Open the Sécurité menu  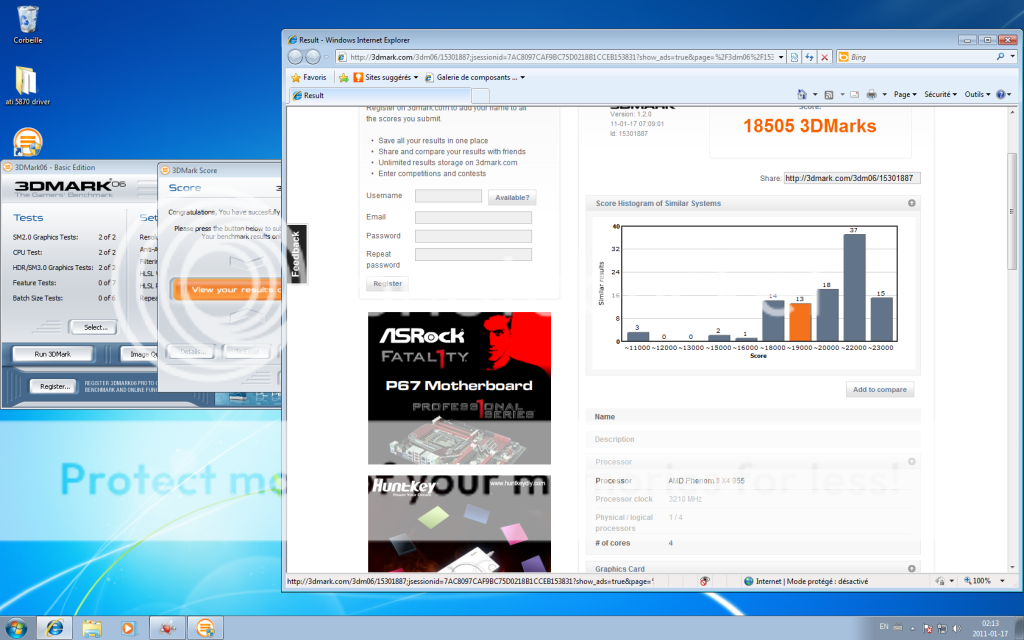(940, 94)
